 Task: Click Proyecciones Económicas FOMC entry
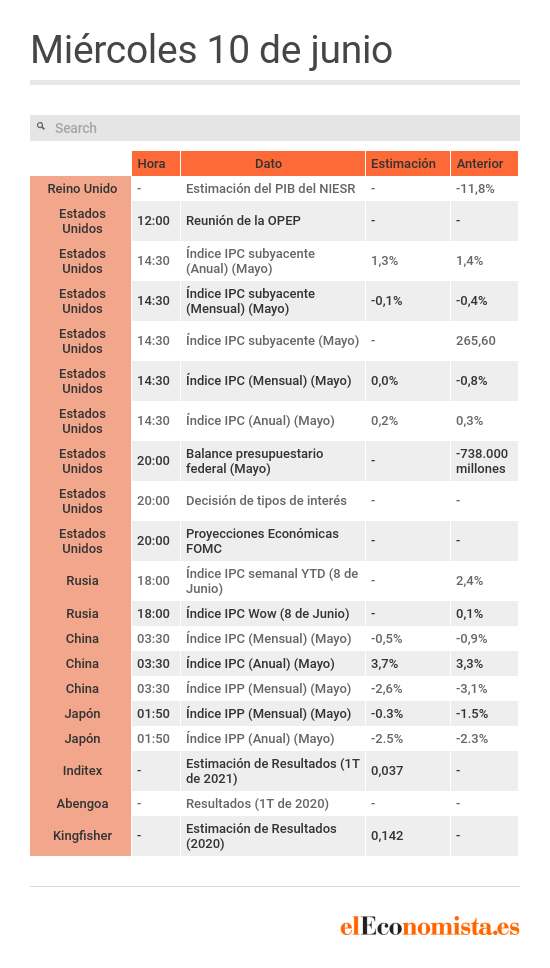[262, 541]
